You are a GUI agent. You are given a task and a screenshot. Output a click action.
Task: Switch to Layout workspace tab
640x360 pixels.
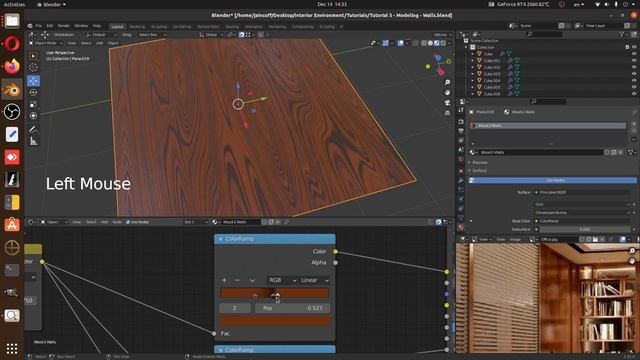(x=117, y=27)
